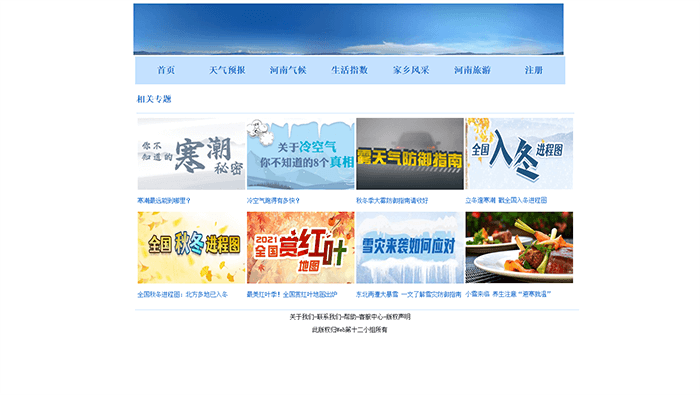The width and height of the screenshot is (700, 395).
Task: Open the 霾天气防御指南 car image
Action: pyautogui.click(x=410, y=154)
